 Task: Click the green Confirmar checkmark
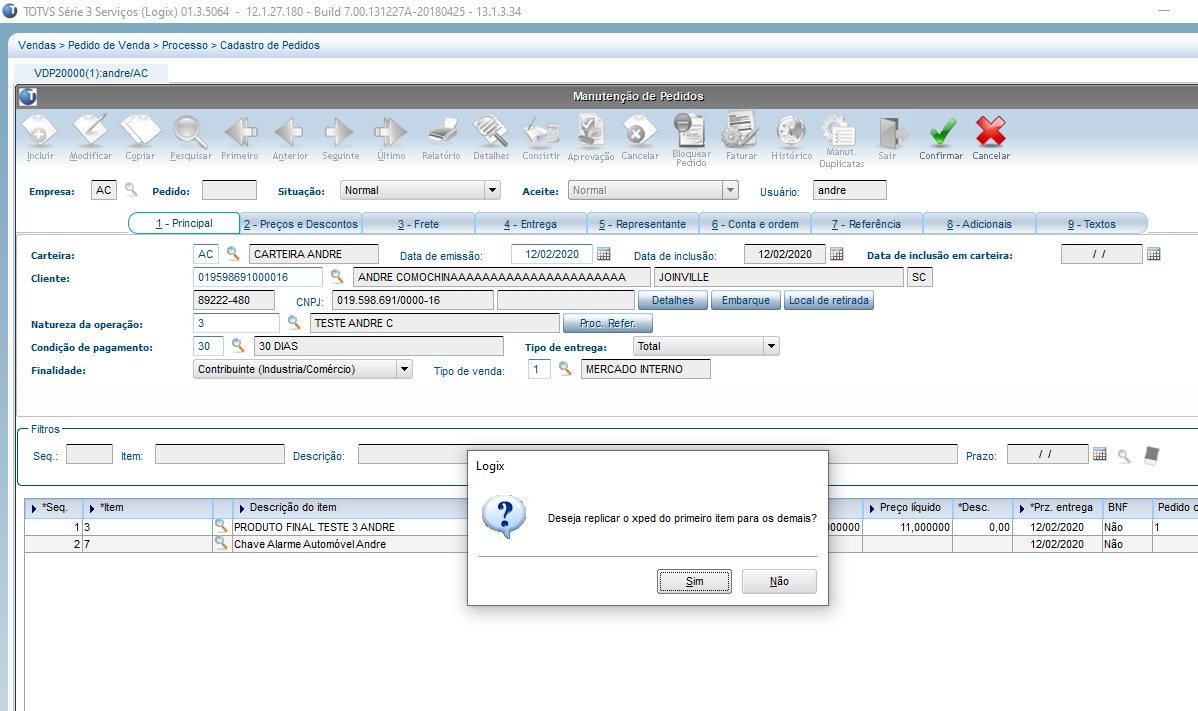coord(941,131)
